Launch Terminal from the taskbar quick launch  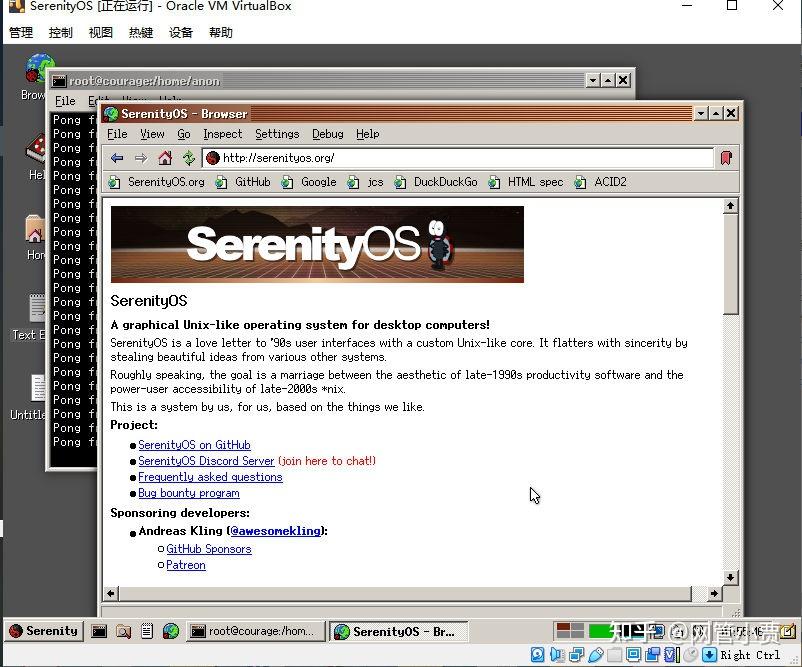coord(99,632)
